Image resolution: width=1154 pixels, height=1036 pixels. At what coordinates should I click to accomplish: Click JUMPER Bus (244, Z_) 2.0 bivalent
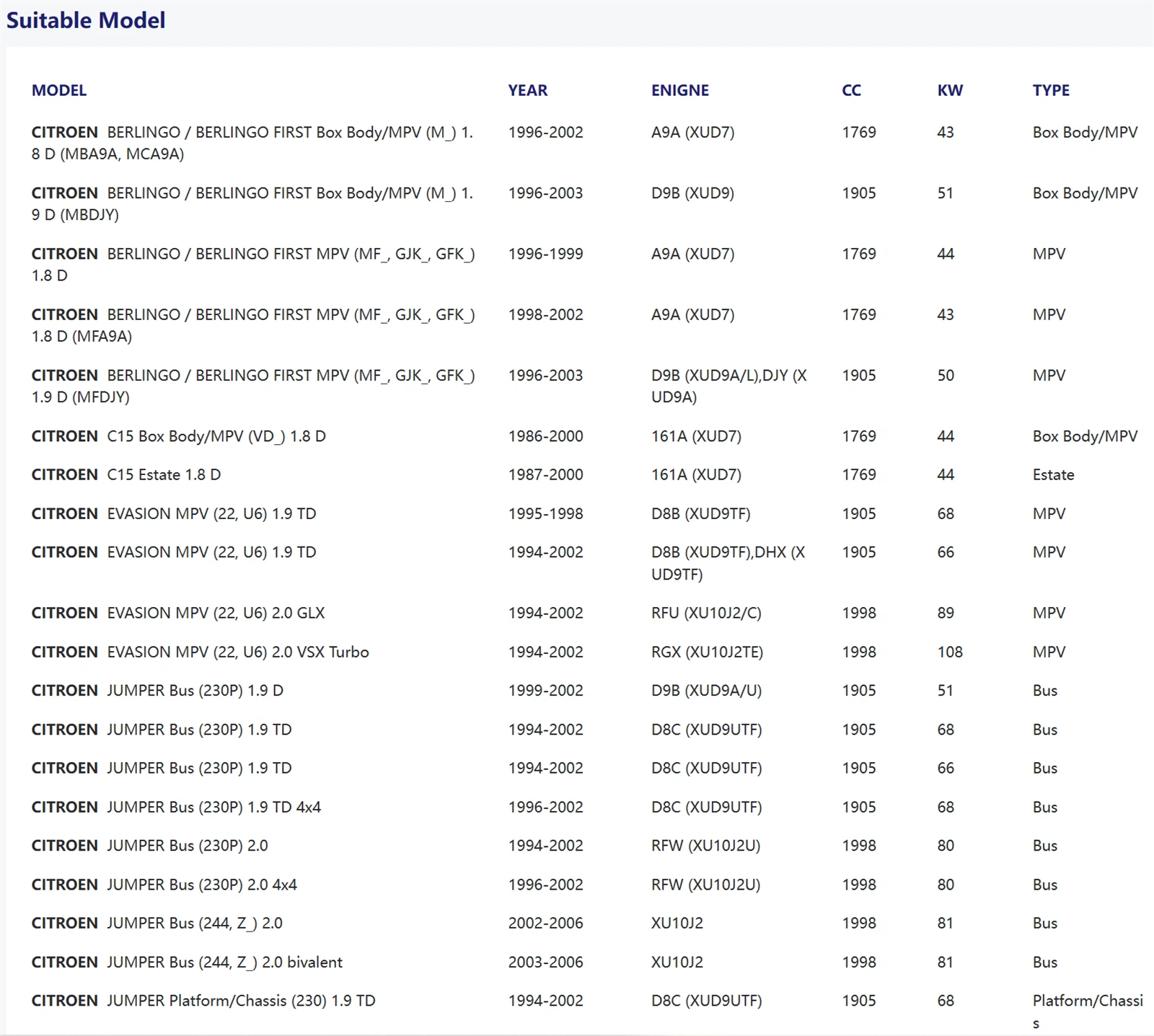(188, 962)
